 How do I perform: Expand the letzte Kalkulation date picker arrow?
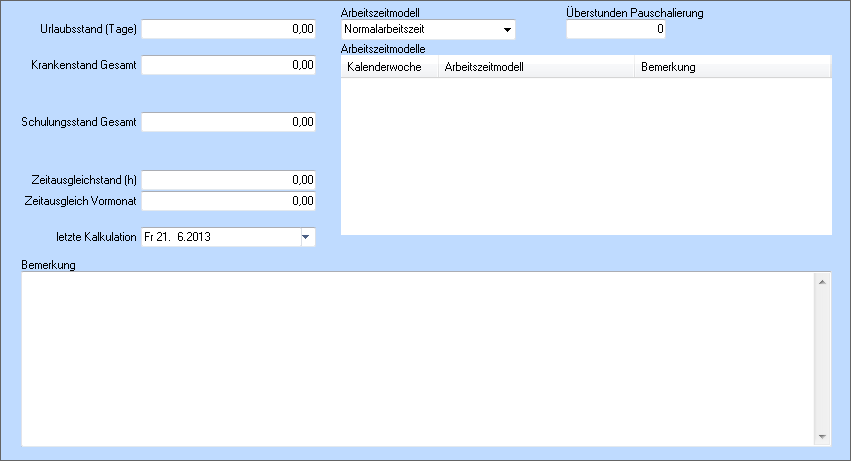point(306,237)
